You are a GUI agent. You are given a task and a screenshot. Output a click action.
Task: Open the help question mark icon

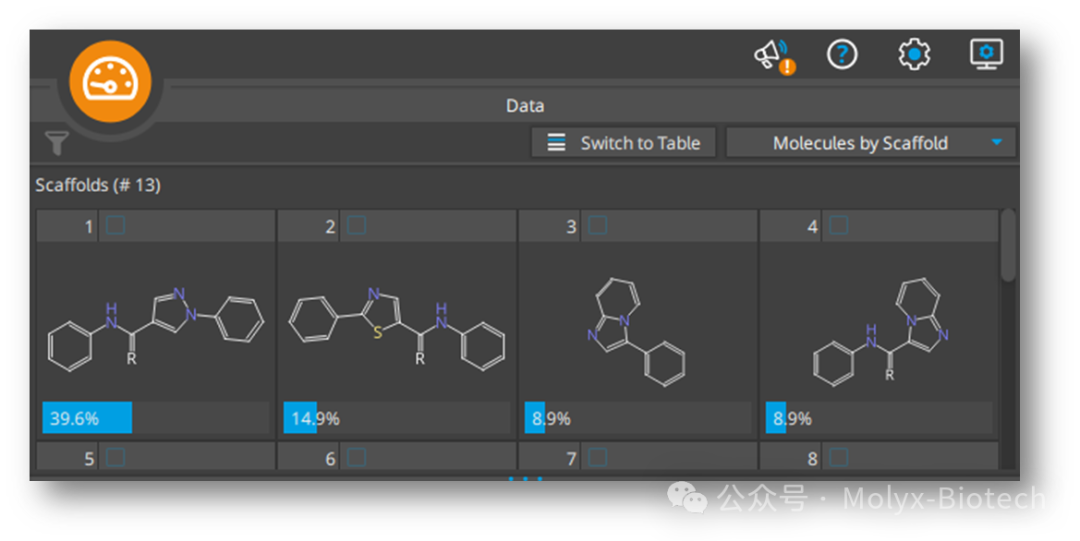pyautogui.click(x=842, y=54)
